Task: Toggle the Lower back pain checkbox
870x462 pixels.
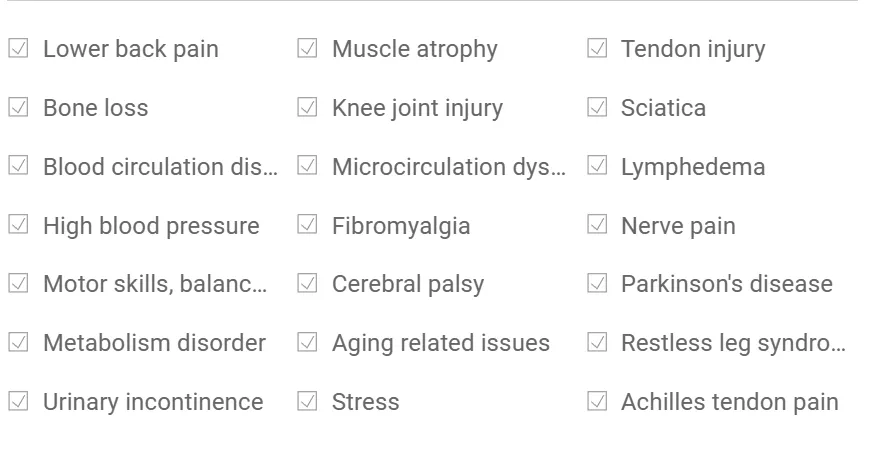Action: point(18,48)
